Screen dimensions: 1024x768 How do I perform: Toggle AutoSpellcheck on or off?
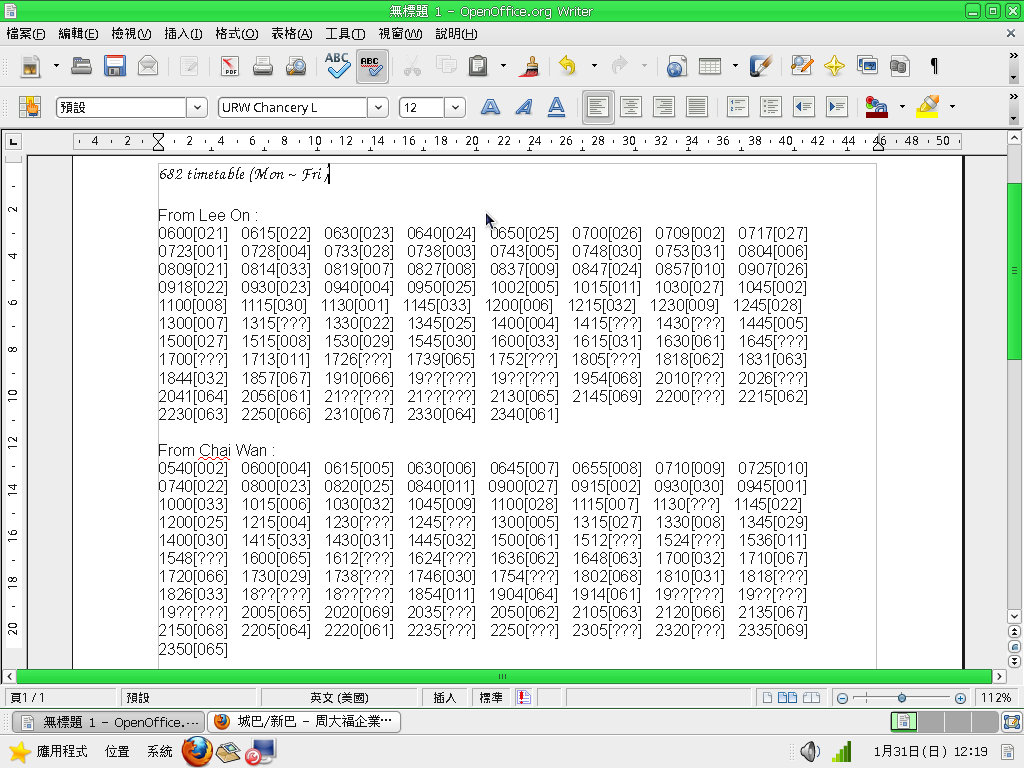[372, 67]
